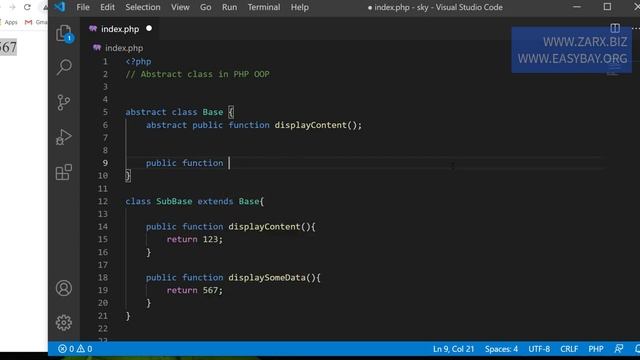Screen dimensions: 640x360
Task: Open the Go menu
Action: (206, 7)
